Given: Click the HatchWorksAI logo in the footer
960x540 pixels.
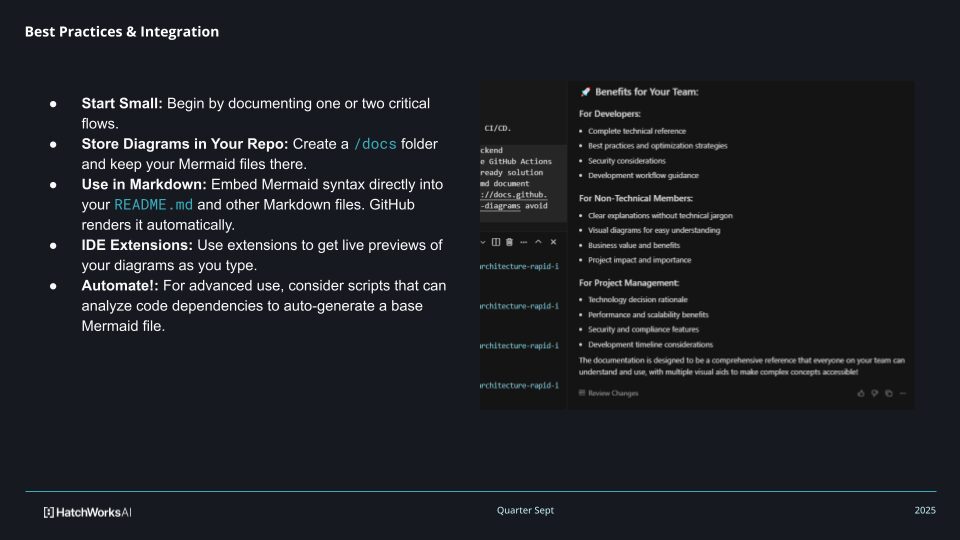Looking at the screenshot, I should pyautogui.click(x=88, y=512).
